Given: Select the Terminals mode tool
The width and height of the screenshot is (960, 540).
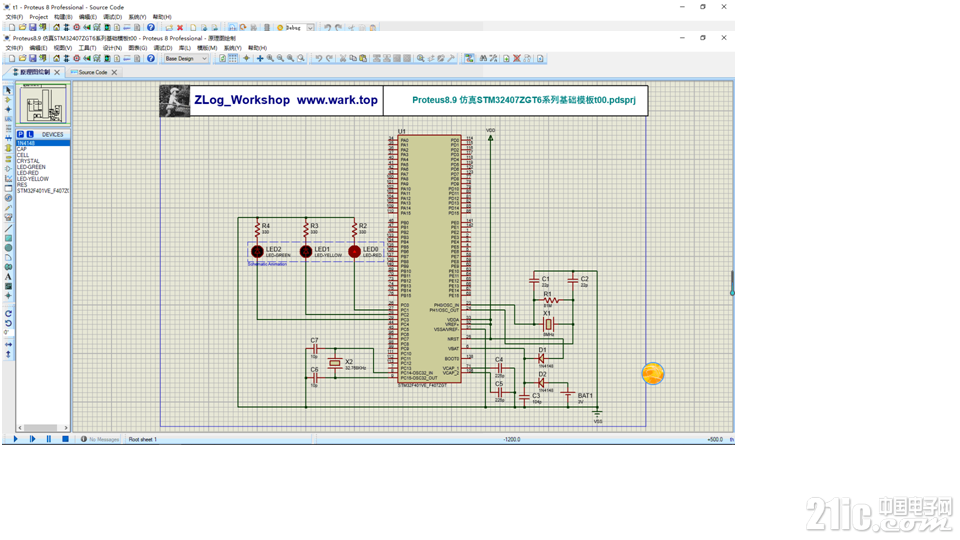Looking at the screenshot, I should (x=8, y=159).
